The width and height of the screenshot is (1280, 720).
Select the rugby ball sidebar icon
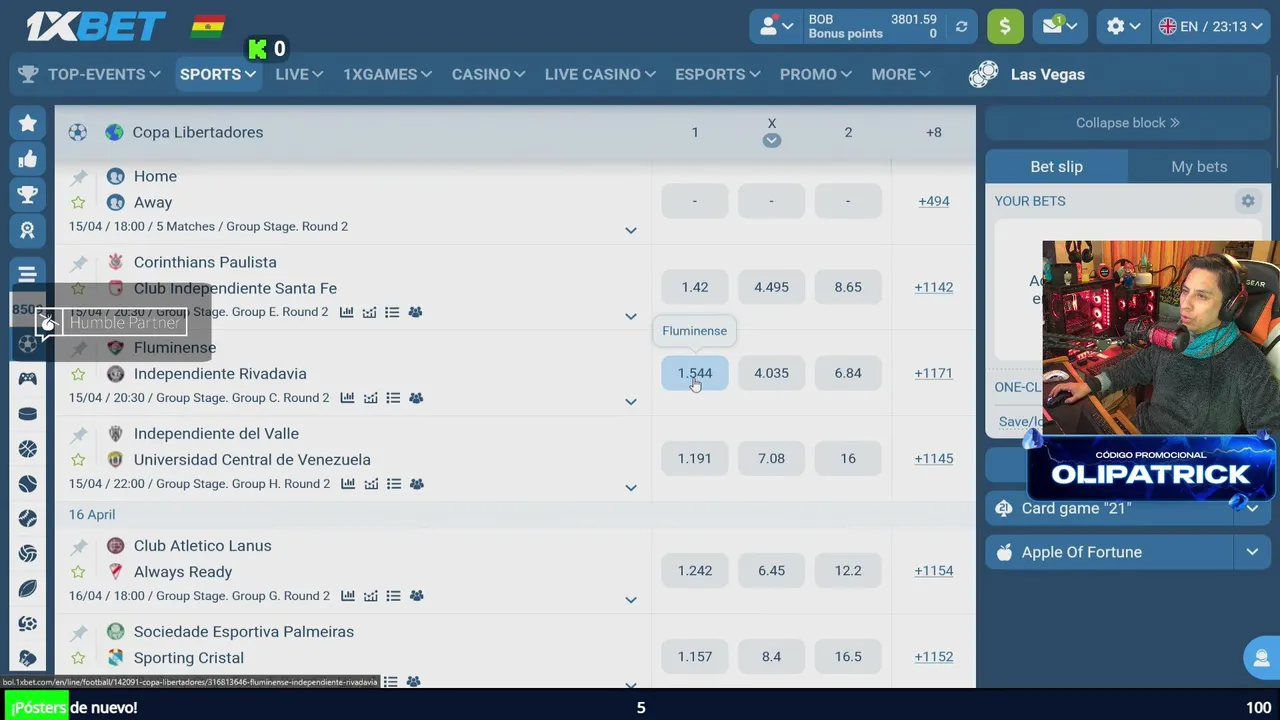(x=27, y=589)
